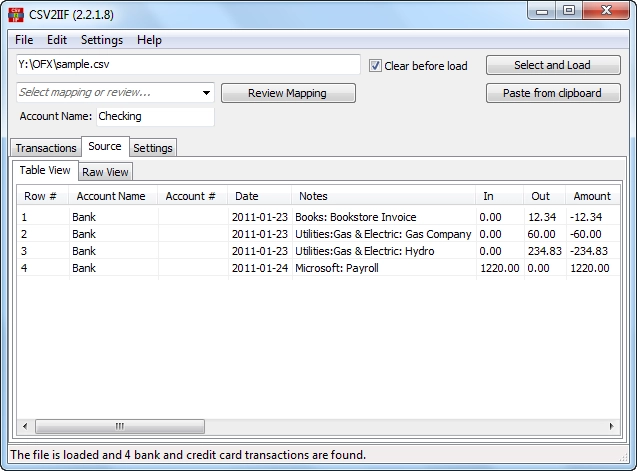Select the Source tab

[x=105, y=146]
